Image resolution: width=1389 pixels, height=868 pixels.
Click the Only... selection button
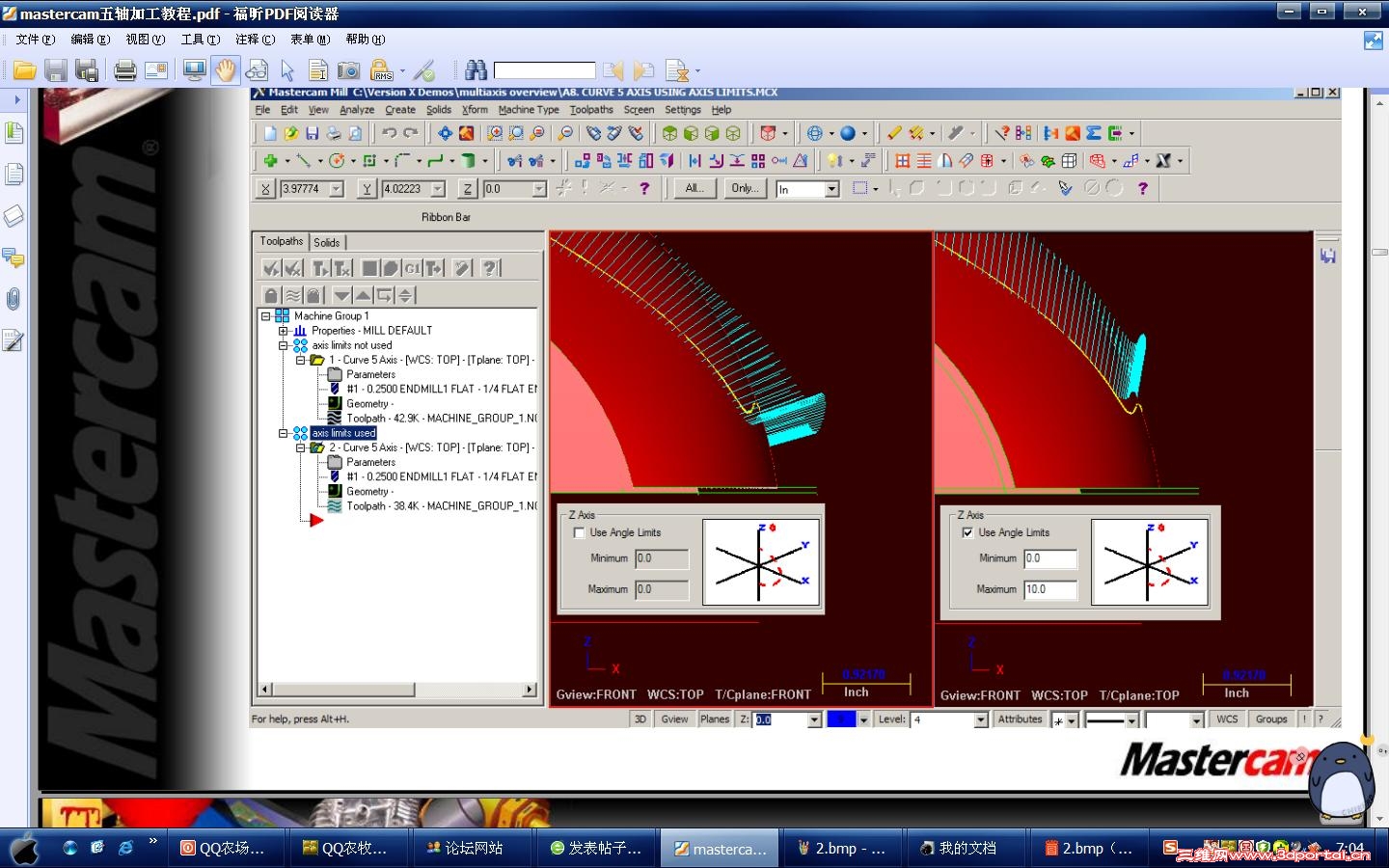(745, 188)
